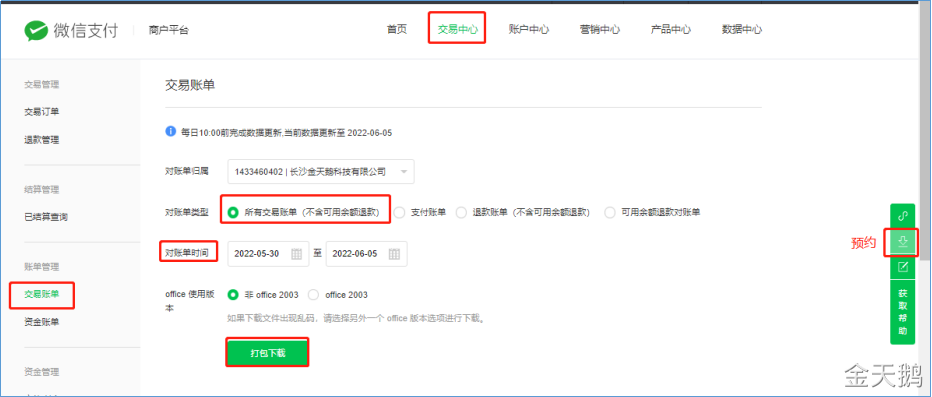Image resolution: width=932 pixels, height=397 pixels.
Task: Open the 首页 tab
Action: [x=397, y=29]
